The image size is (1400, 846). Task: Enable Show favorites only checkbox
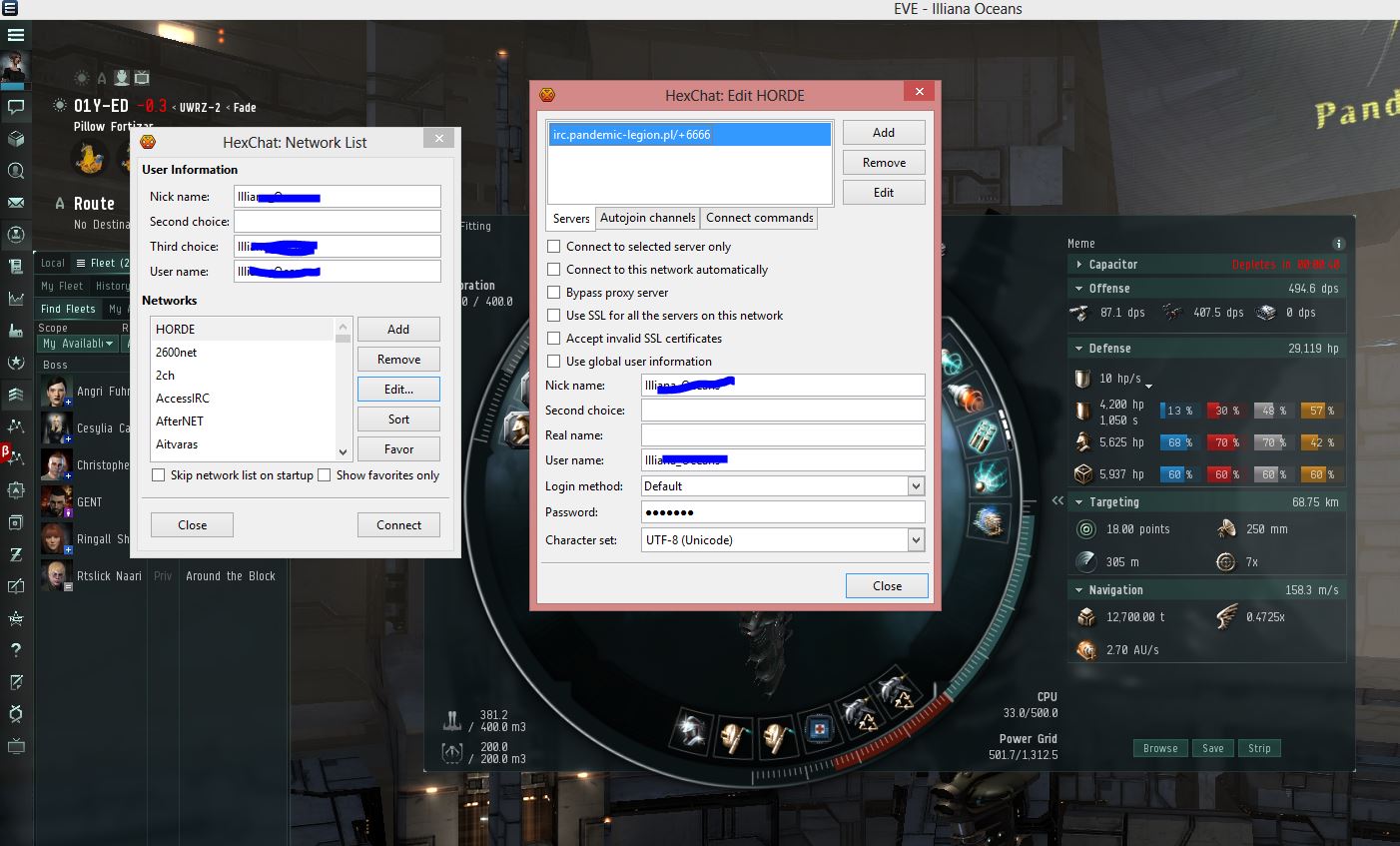[x=324, y=475]
